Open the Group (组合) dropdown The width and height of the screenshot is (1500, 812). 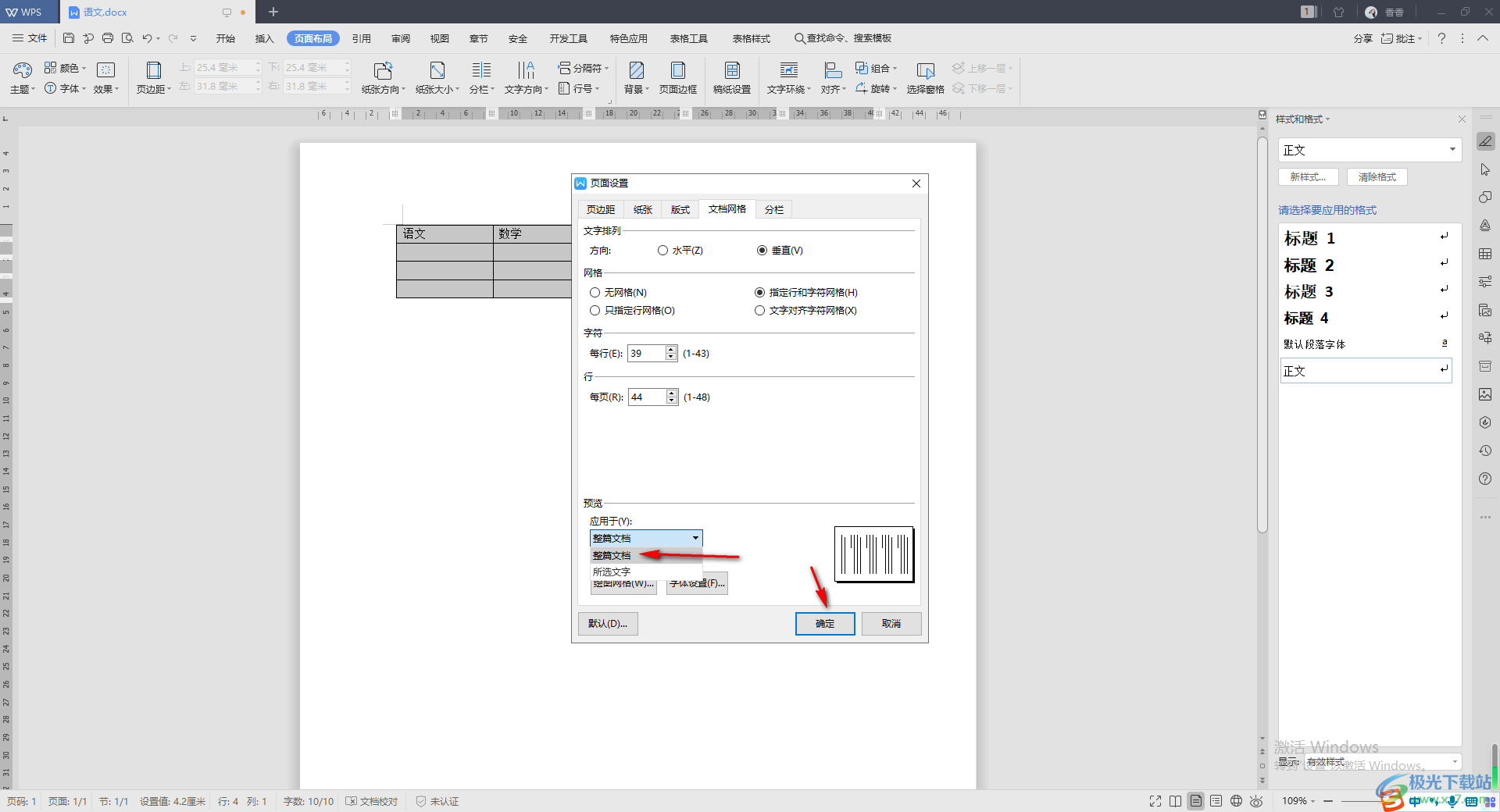[876, 68]
